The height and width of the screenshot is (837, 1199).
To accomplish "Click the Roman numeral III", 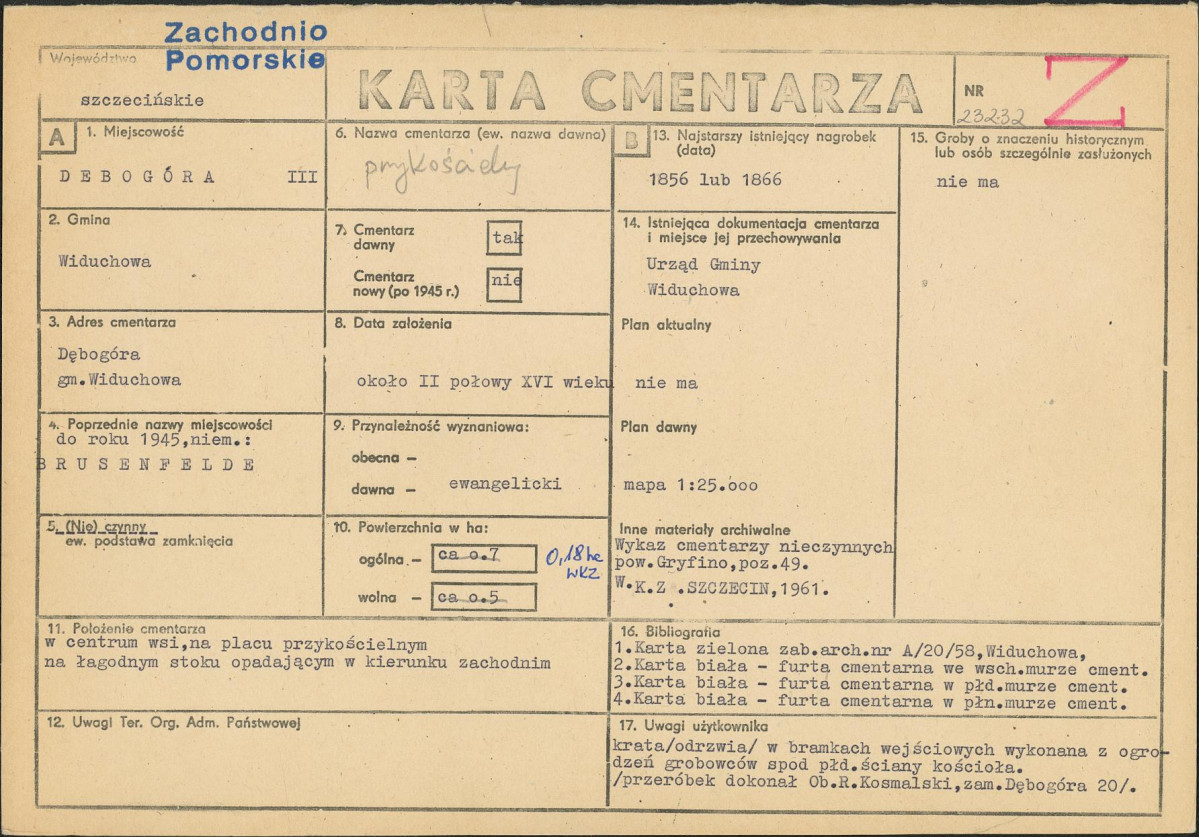I will click(x=302, y=177).
